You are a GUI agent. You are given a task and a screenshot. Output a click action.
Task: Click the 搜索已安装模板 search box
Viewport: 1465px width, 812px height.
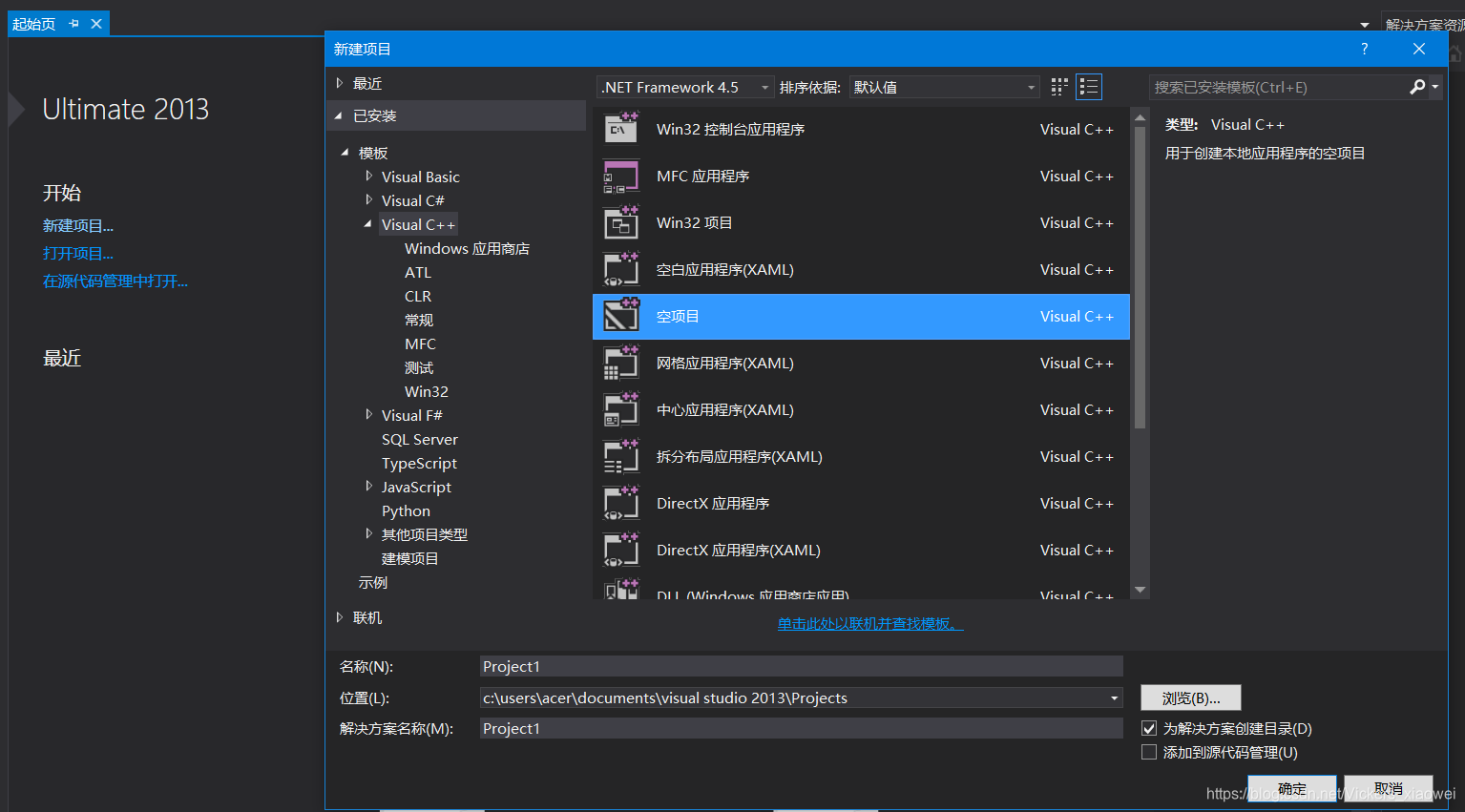pos(1278,87)
